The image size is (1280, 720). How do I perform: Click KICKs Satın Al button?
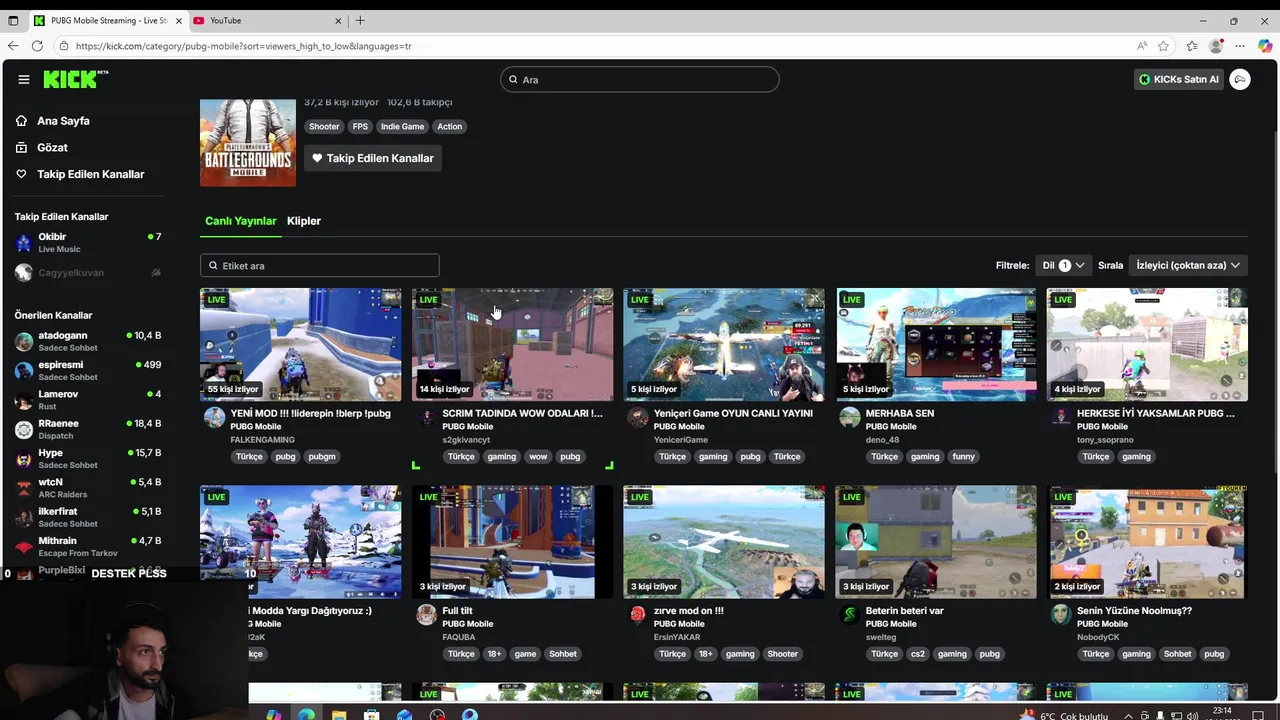tap(1179, 79)
